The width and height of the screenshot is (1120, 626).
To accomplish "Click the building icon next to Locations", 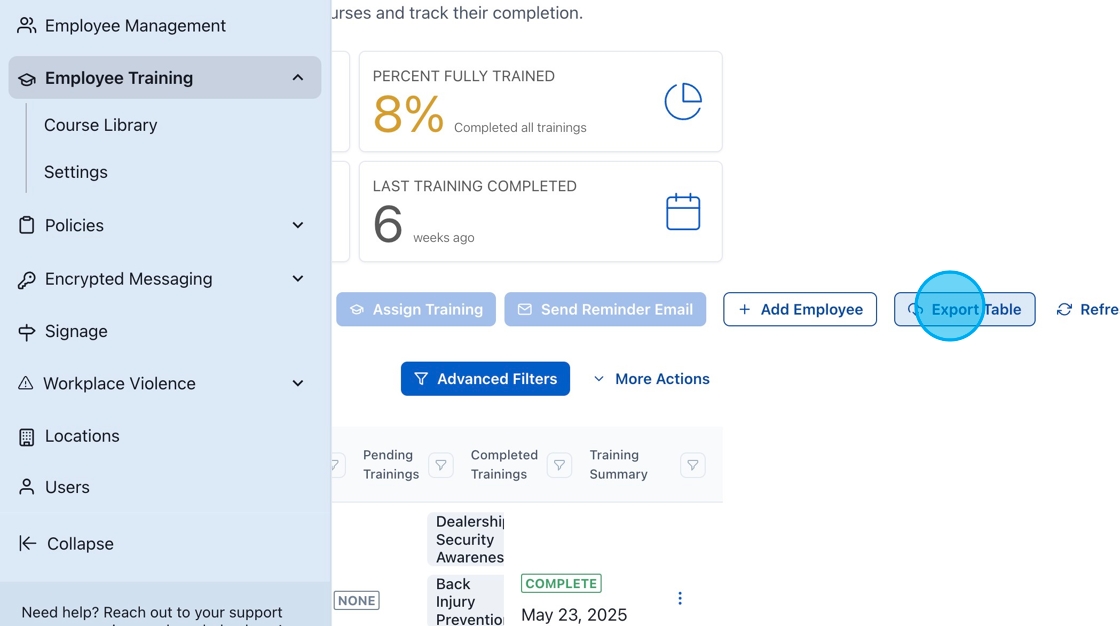I will [26, 436].
